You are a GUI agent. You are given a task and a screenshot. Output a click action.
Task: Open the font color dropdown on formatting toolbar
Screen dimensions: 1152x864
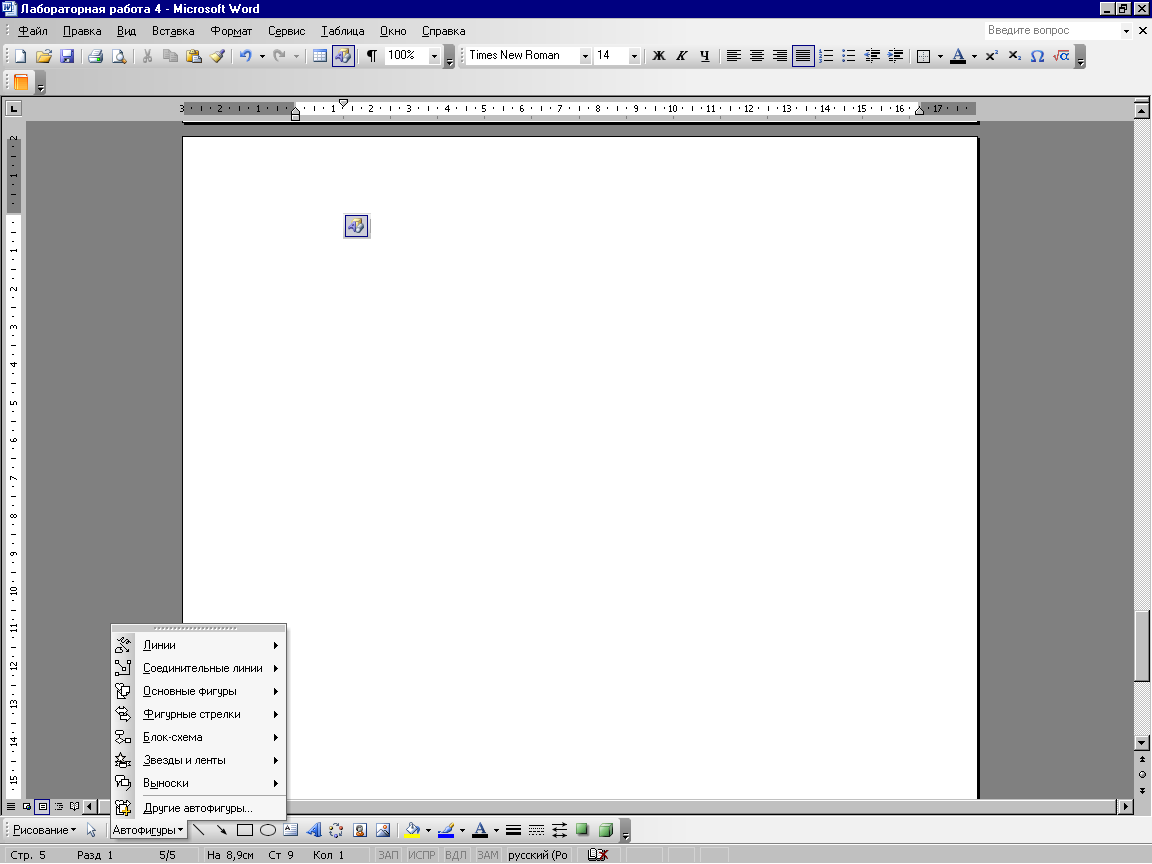point(975,56)
